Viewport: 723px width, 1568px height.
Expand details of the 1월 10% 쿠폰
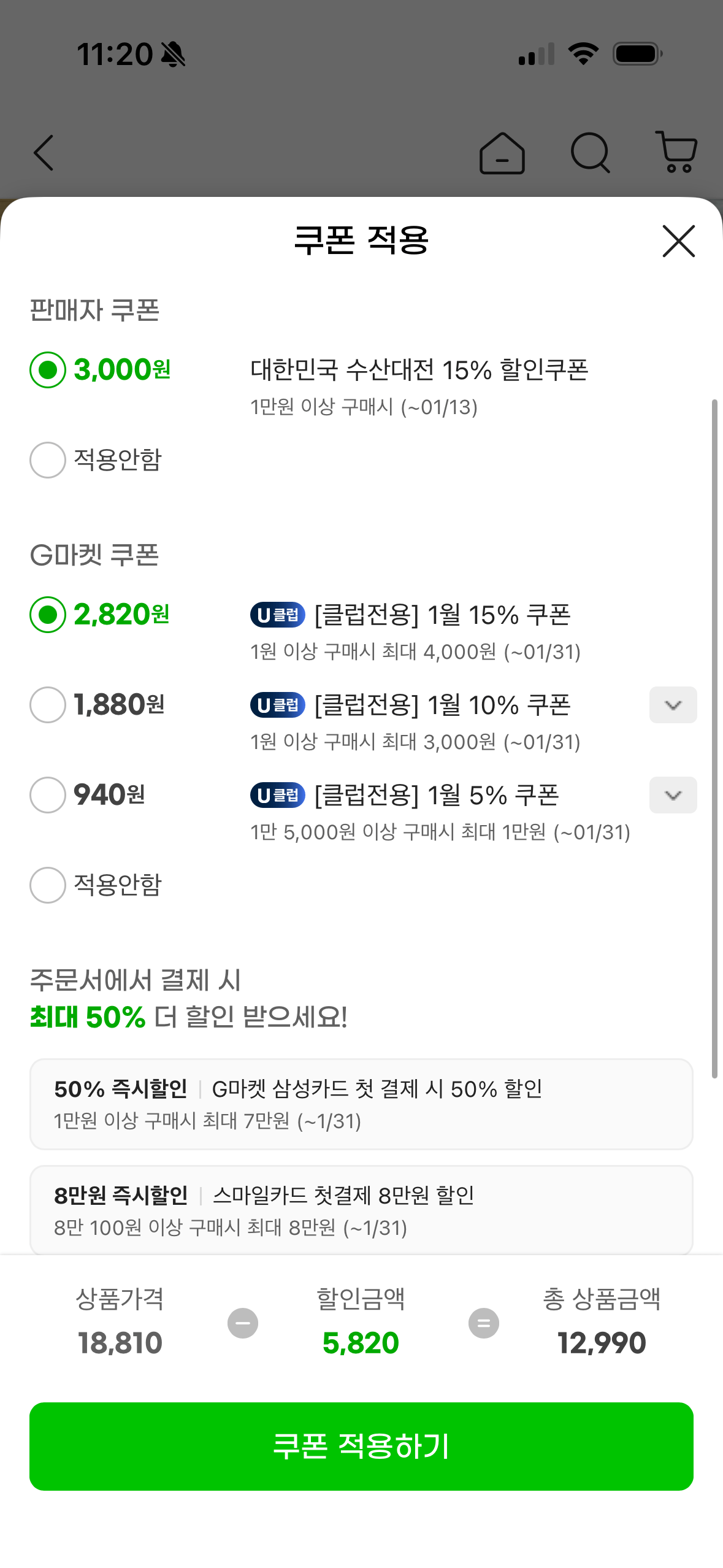click(x=673, y=705)
